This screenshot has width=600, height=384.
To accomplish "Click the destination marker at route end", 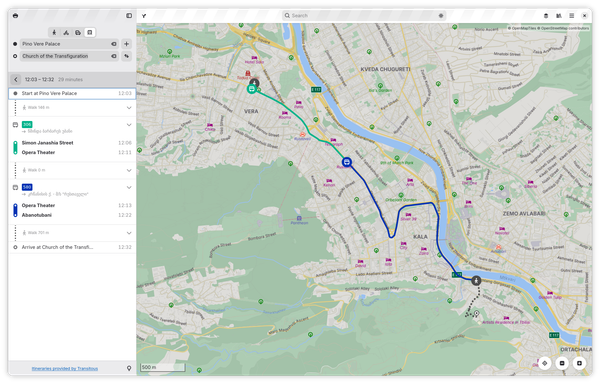I will pyautogui.click(x=476, y=314).
